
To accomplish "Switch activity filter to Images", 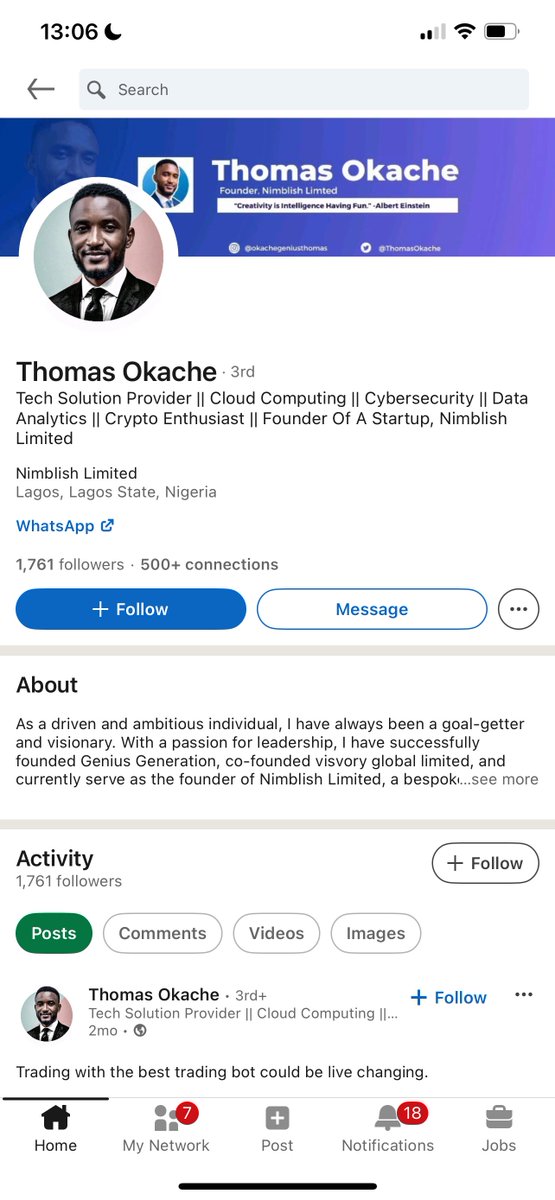I will point(376,933).
